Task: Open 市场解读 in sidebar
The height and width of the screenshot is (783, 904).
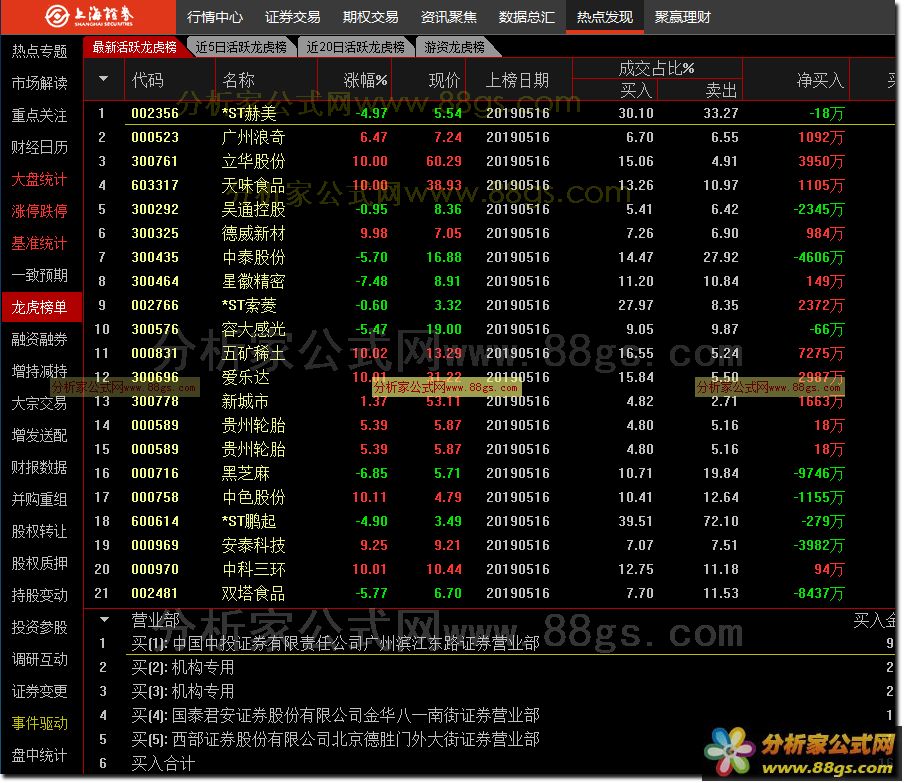Action: pos(40,84)
